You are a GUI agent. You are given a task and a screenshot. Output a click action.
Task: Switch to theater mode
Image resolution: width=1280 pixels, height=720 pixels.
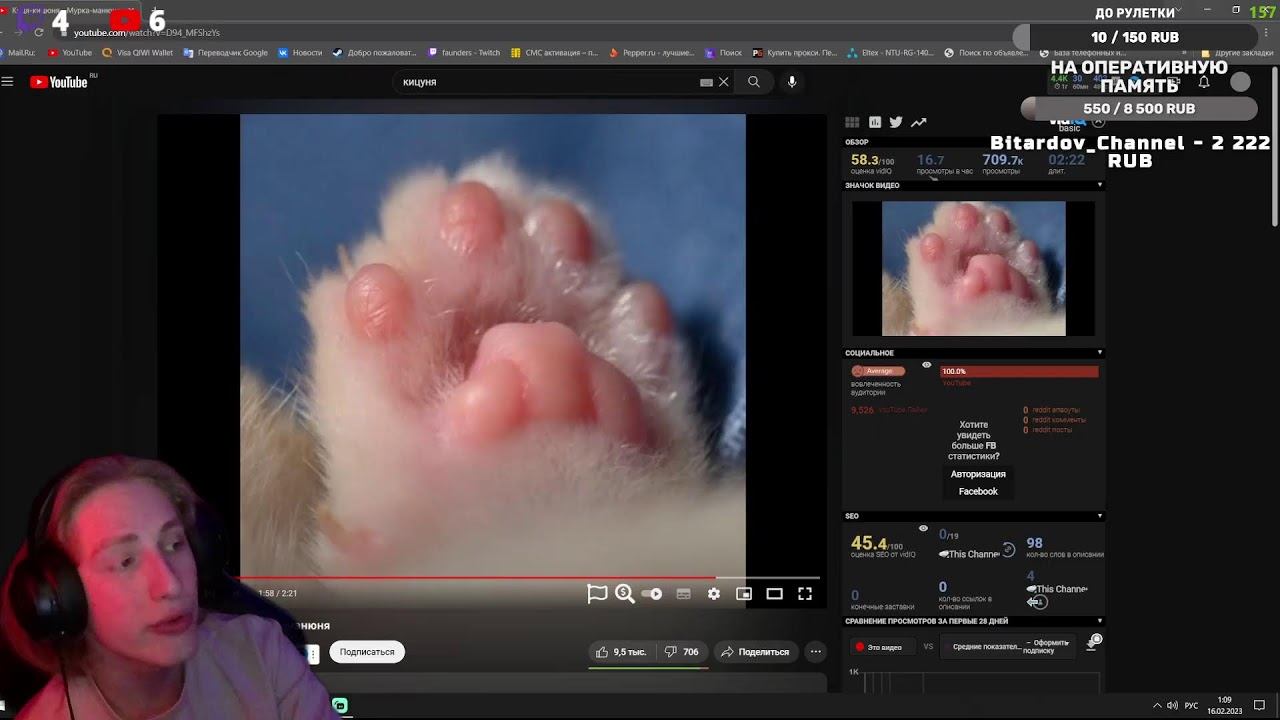(x=774, y=594)
